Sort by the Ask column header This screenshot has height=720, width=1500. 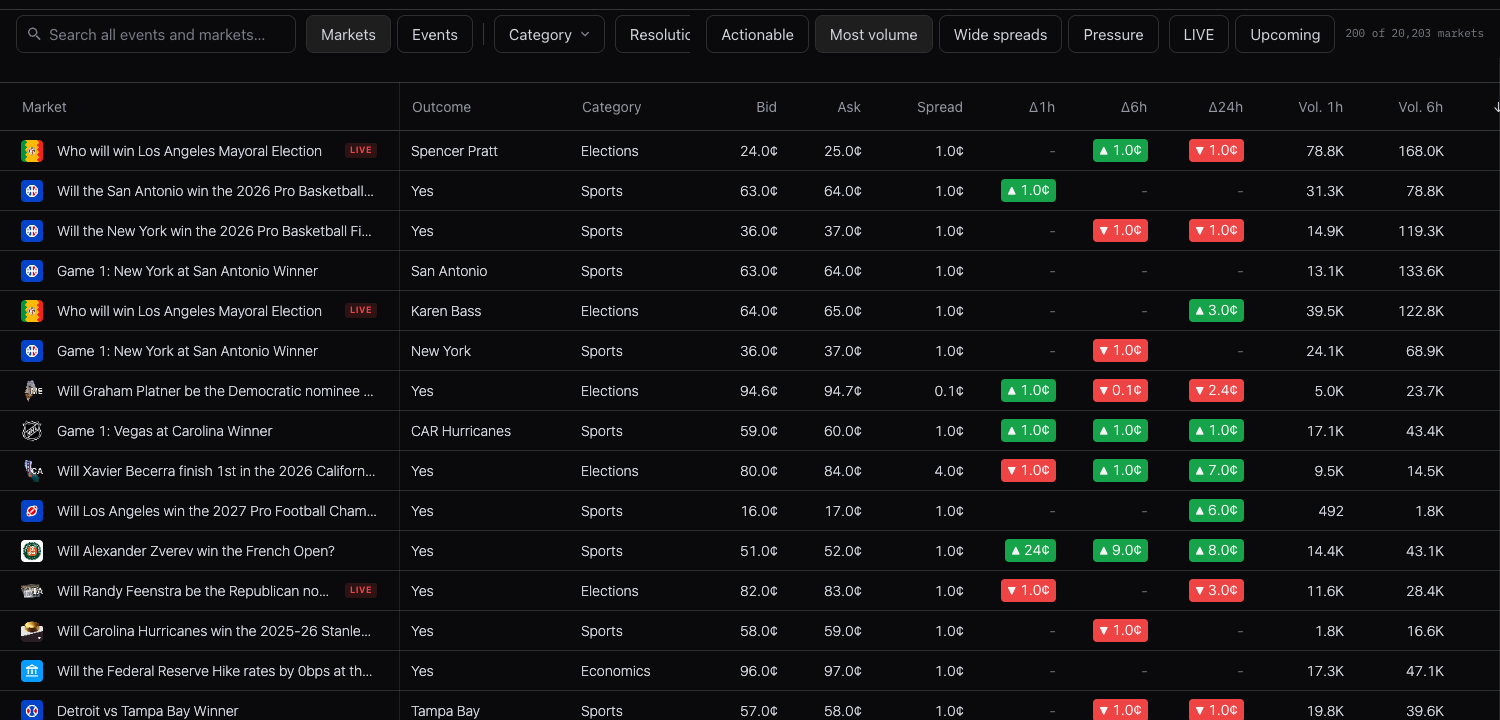pyautogui.click(x=849, y=107)
